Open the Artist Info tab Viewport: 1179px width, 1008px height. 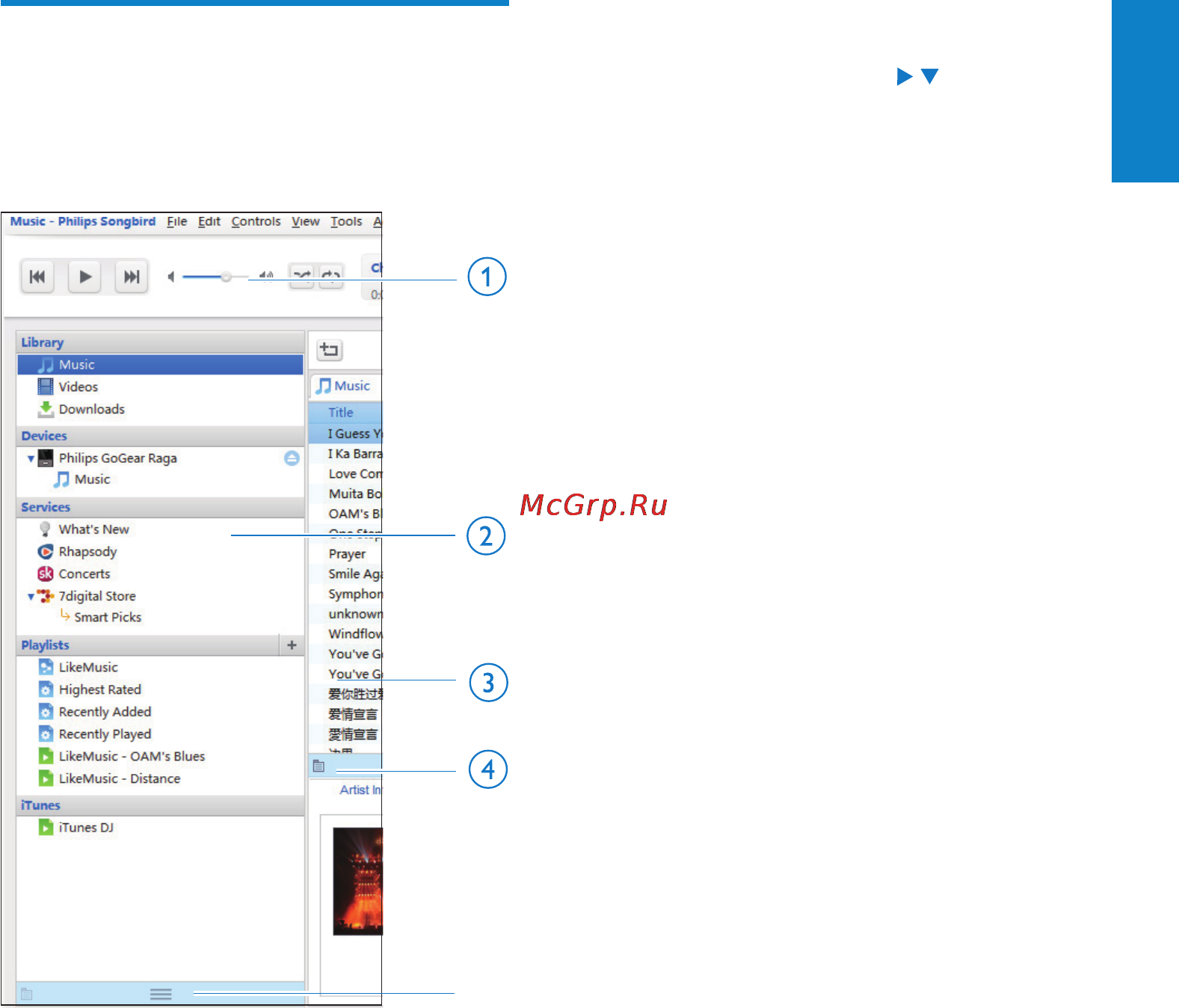pyautogui.click(x=360, y=790)
